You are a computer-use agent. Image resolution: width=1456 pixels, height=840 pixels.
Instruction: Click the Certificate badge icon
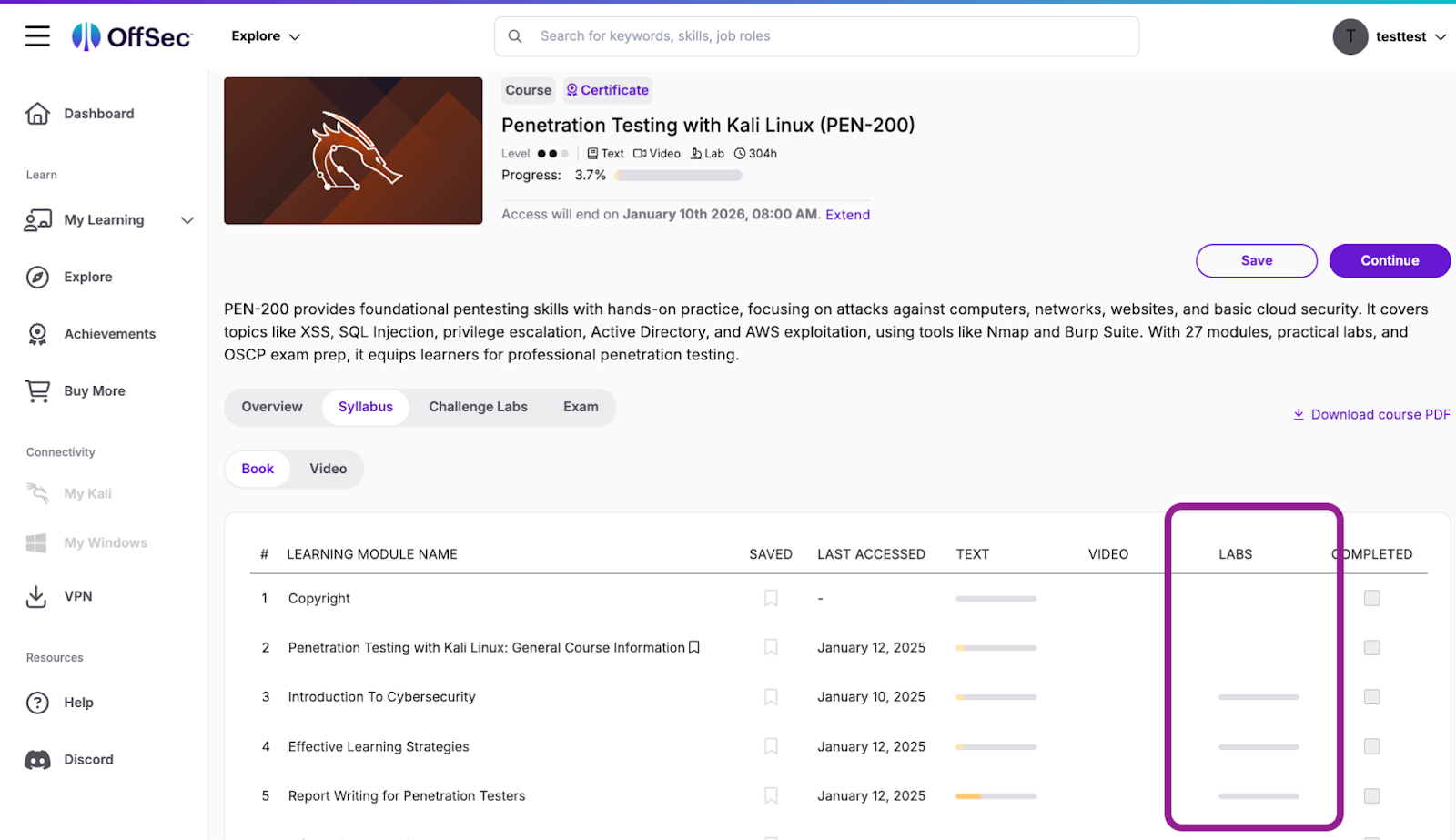pyautogui.click(x=572, y=90)
